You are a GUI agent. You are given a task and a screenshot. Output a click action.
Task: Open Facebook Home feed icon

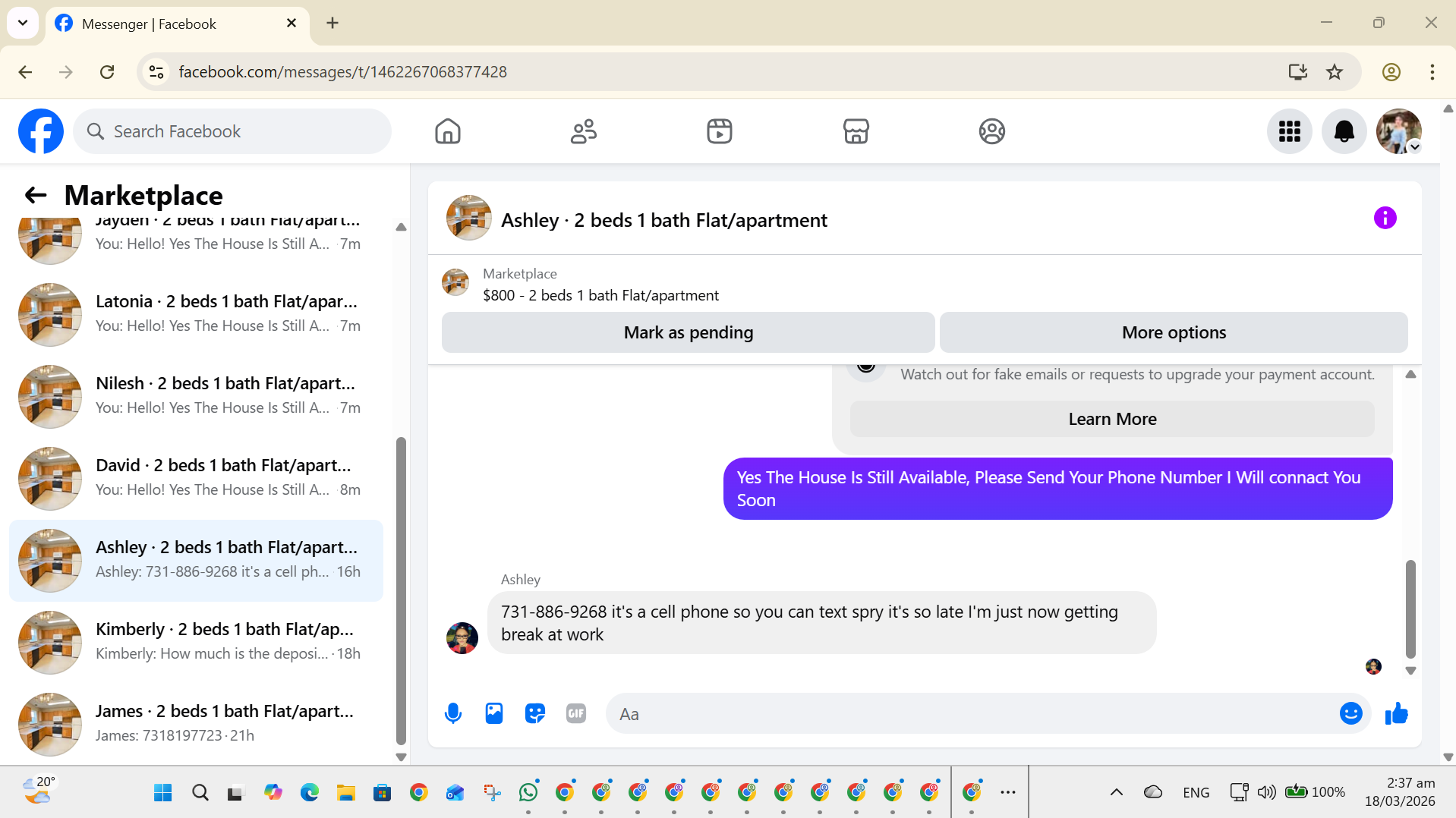pyautogui.click(x=448, y=131)
